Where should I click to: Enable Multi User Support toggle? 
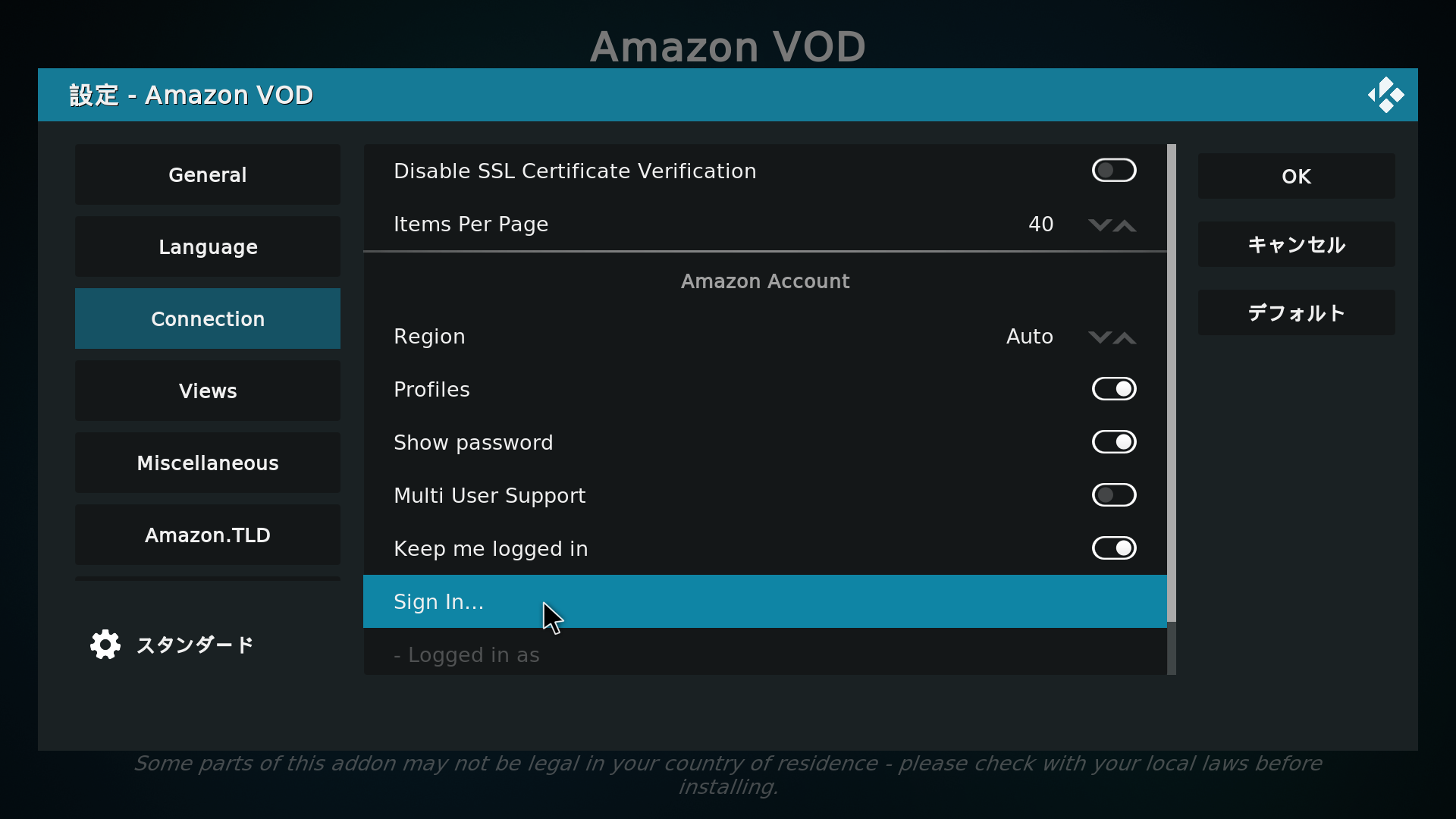pos(1113,495)
